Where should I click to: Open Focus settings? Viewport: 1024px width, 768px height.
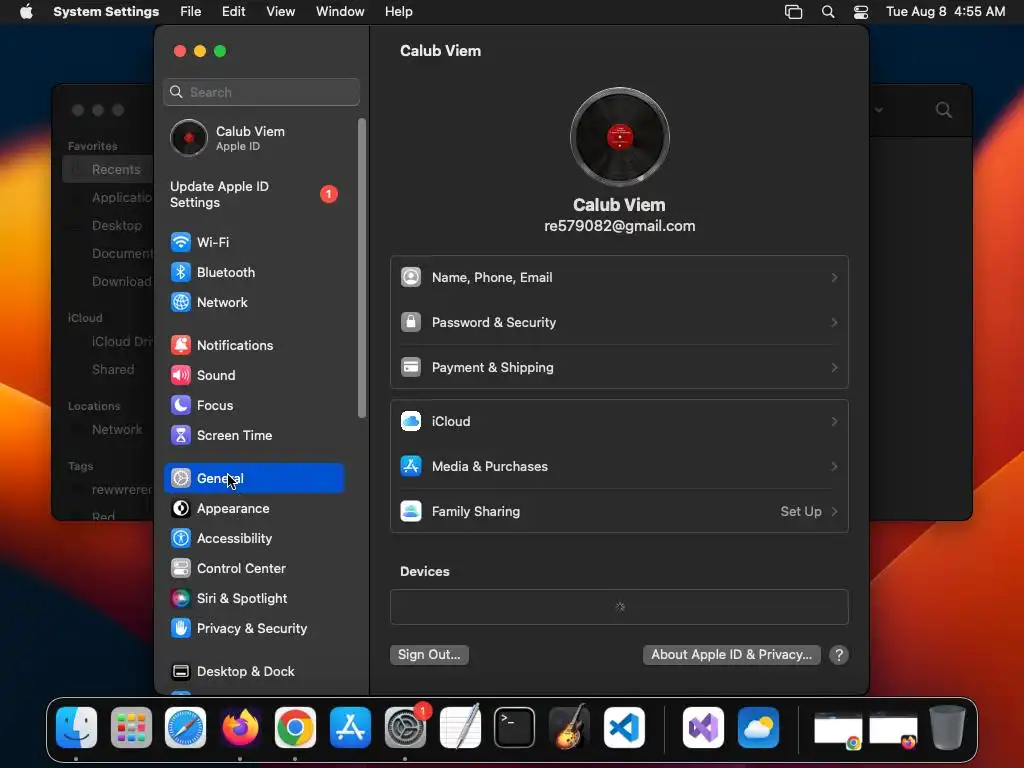click(253, 406)
